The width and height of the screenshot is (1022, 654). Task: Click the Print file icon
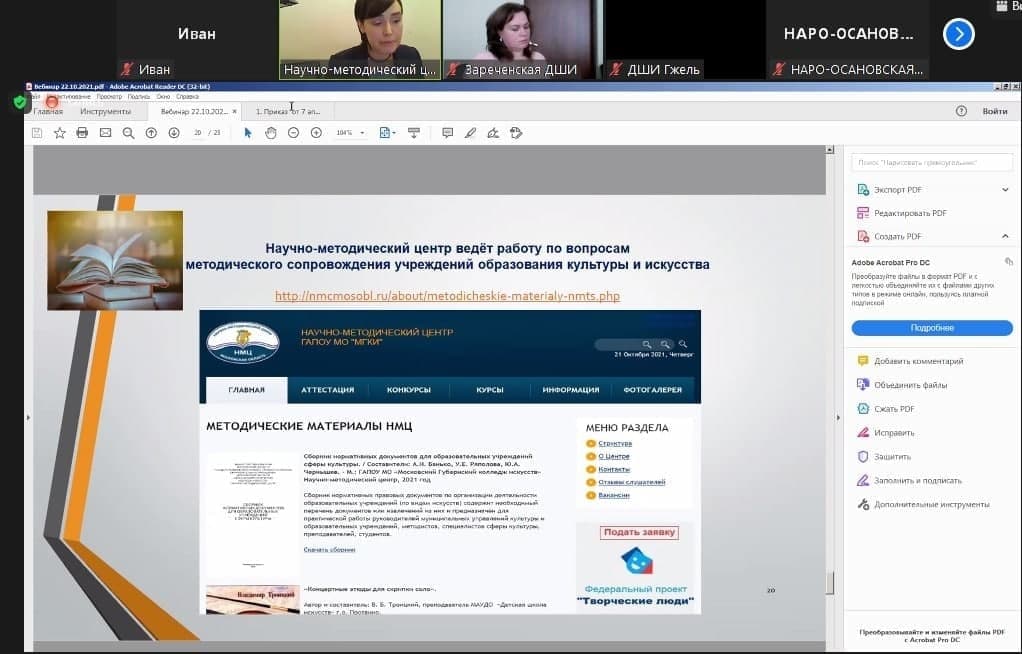[82, 133]
